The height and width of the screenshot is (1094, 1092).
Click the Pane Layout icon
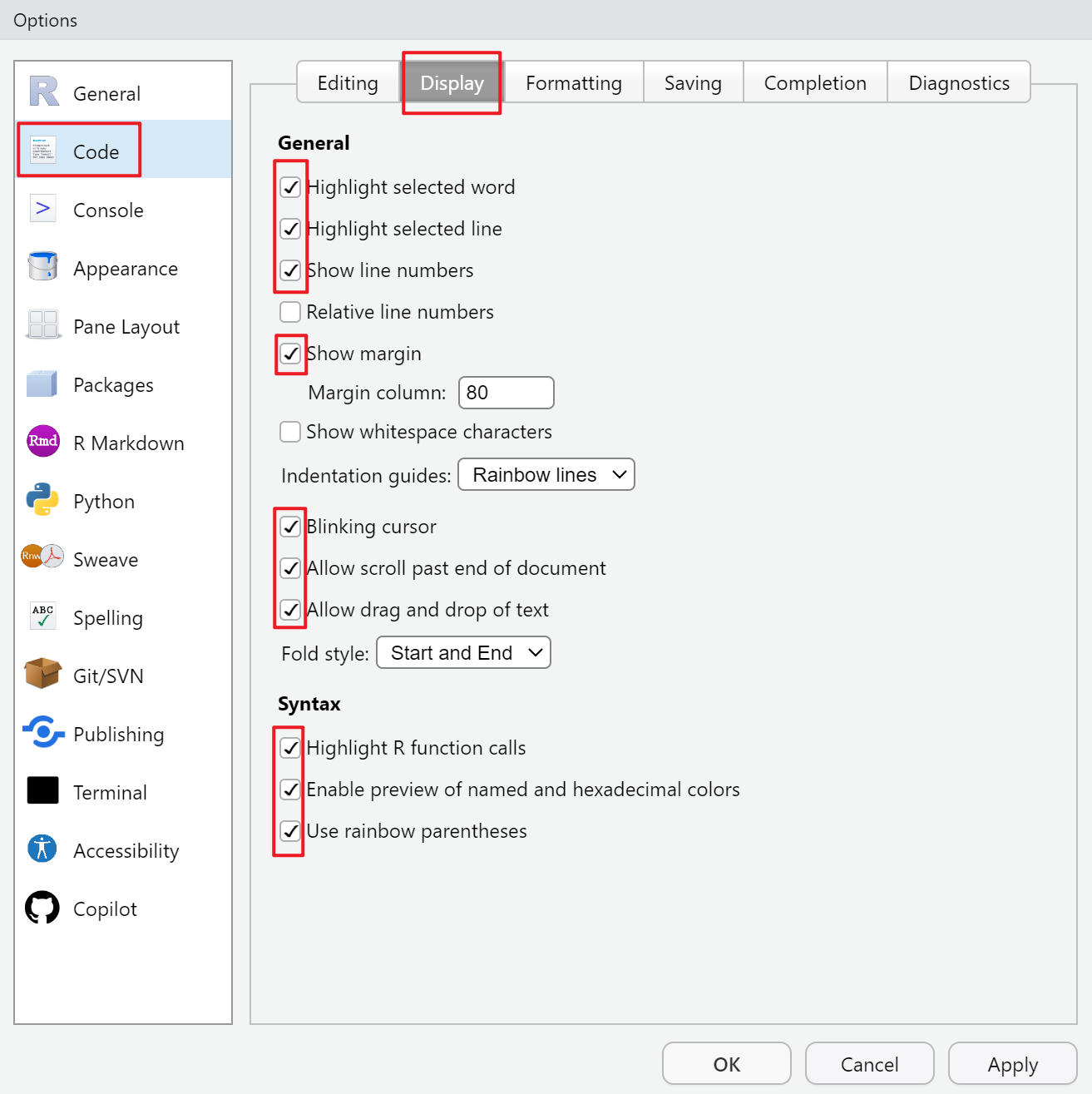pyautogui.click(x=43, y=325)
